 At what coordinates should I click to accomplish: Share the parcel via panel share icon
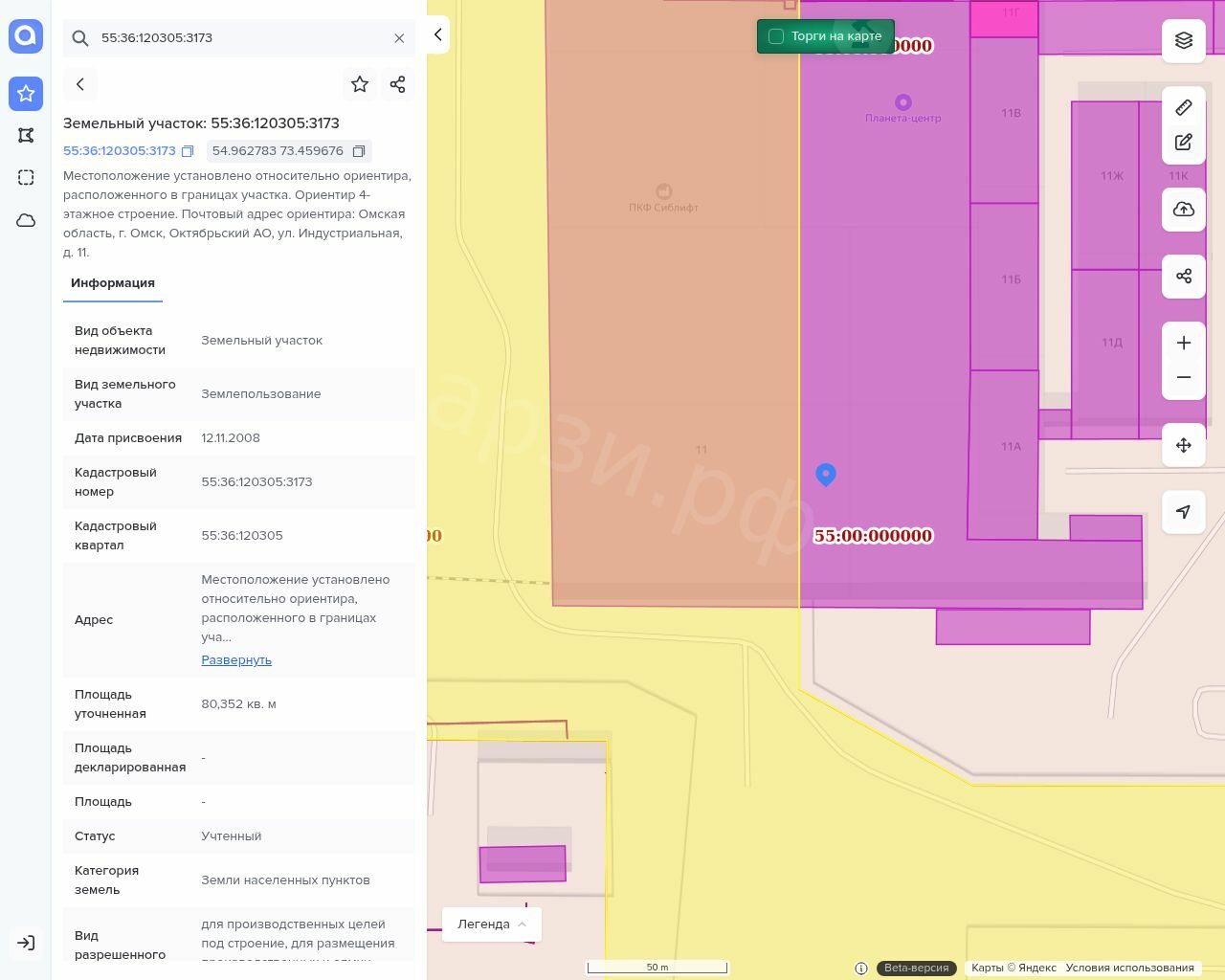point(398,84)
